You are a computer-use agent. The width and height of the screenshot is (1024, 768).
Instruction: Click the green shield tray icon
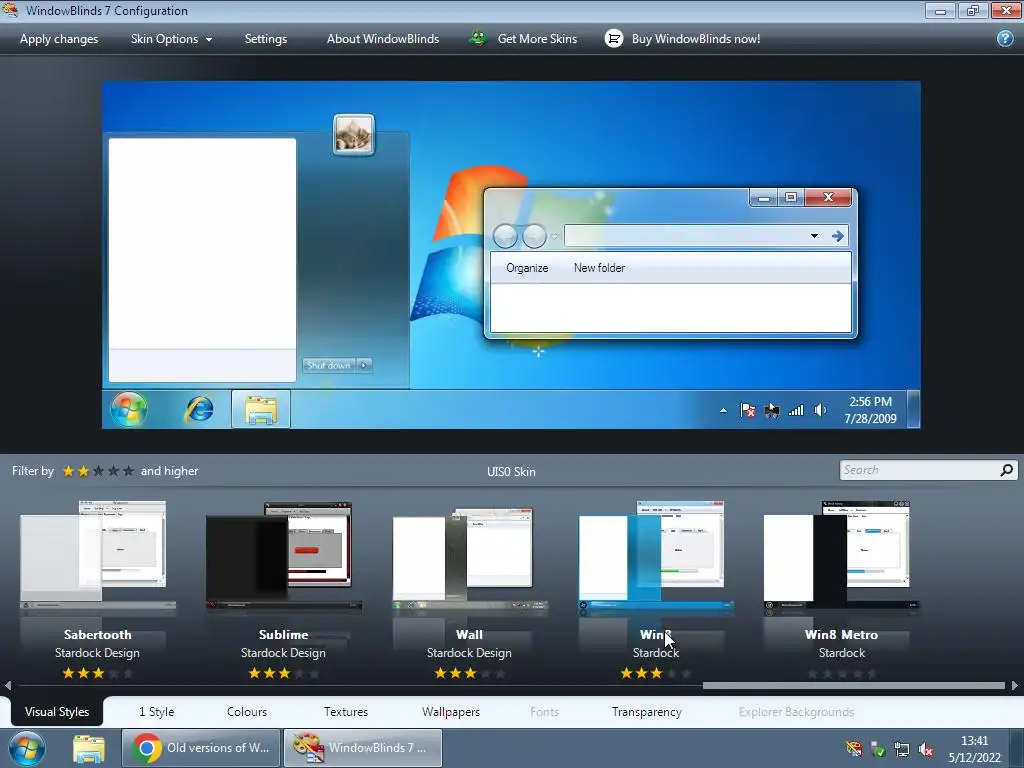(878, 750)
